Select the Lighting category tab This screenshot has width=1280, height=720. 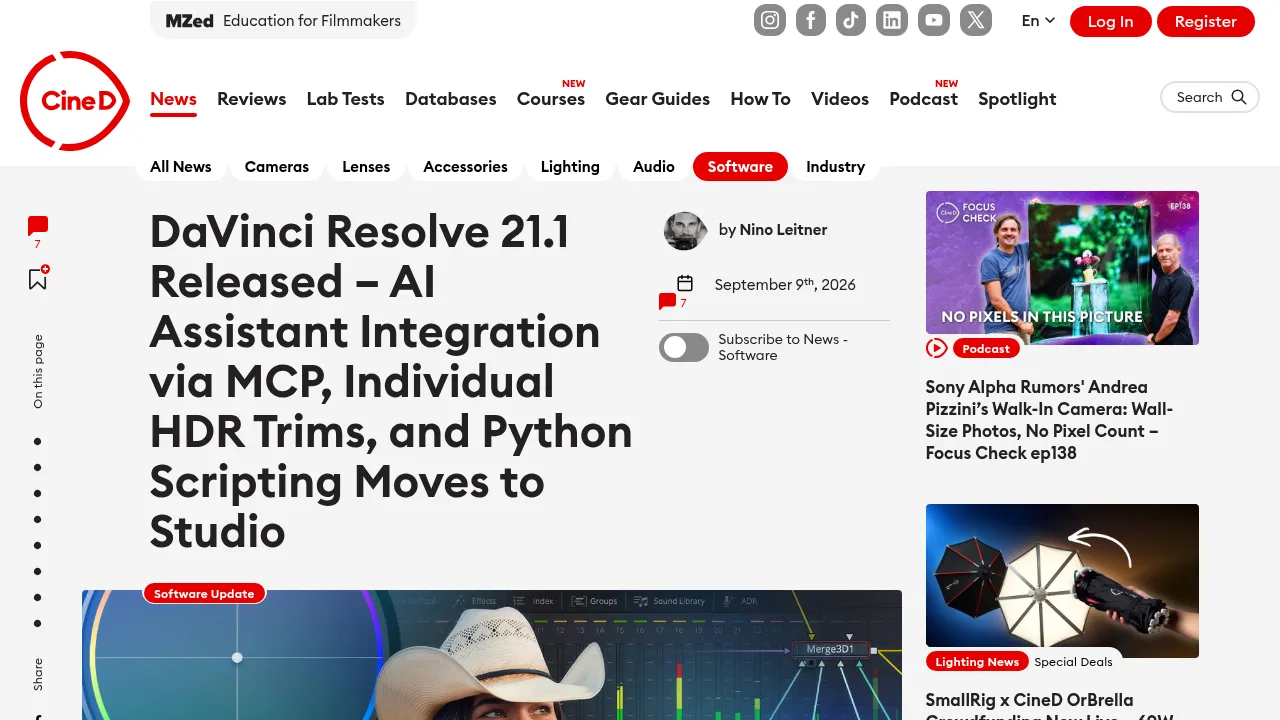pos(570,167)
